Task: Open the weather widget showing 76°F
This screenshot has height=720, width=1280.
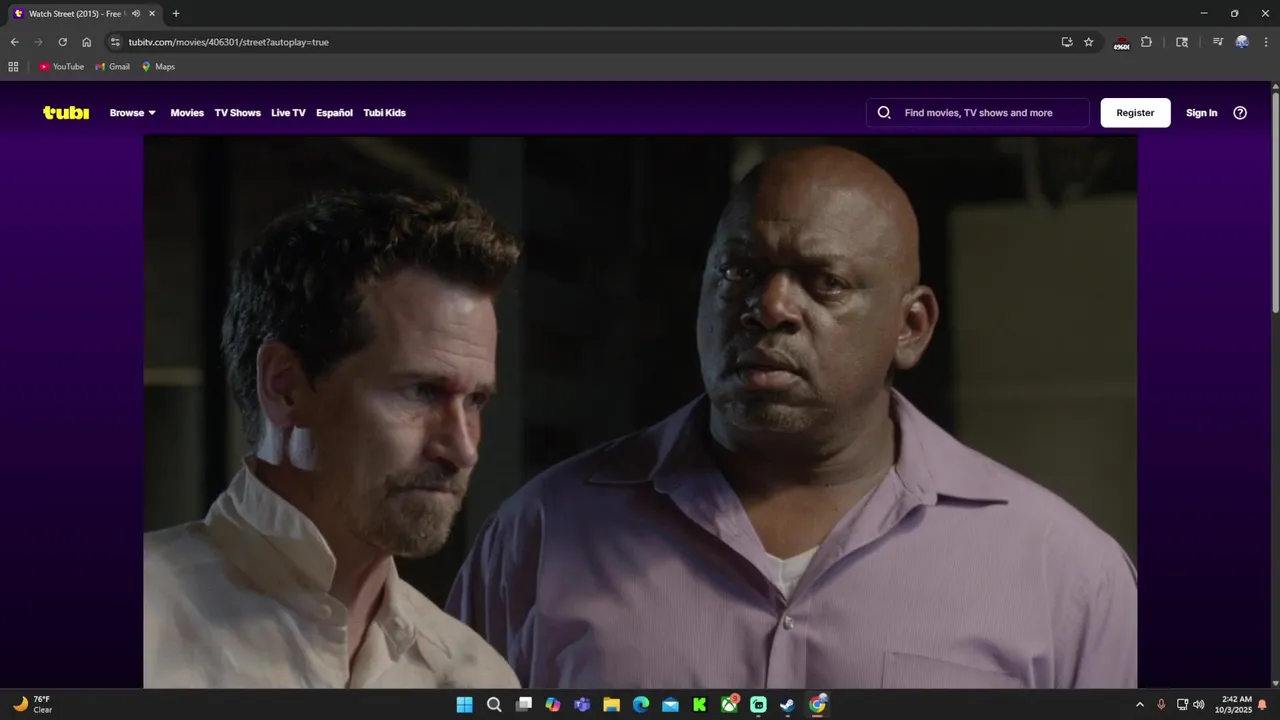Action: tap(32, 705)
